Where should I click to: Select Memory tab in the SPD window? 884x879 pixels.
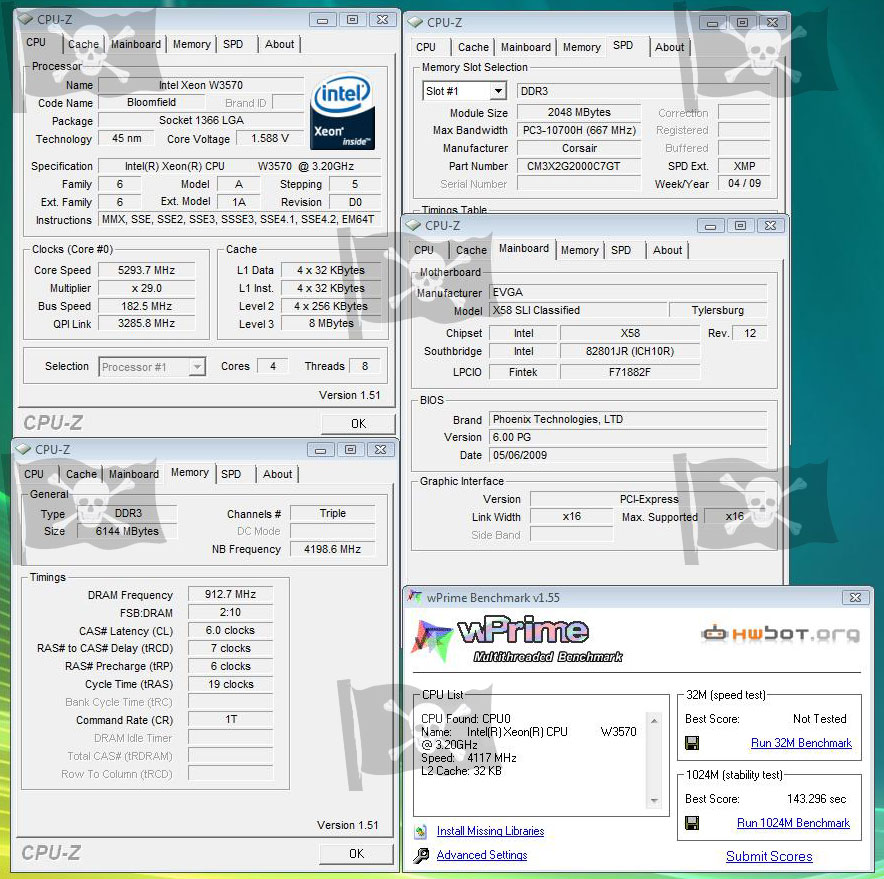point(582,47)
